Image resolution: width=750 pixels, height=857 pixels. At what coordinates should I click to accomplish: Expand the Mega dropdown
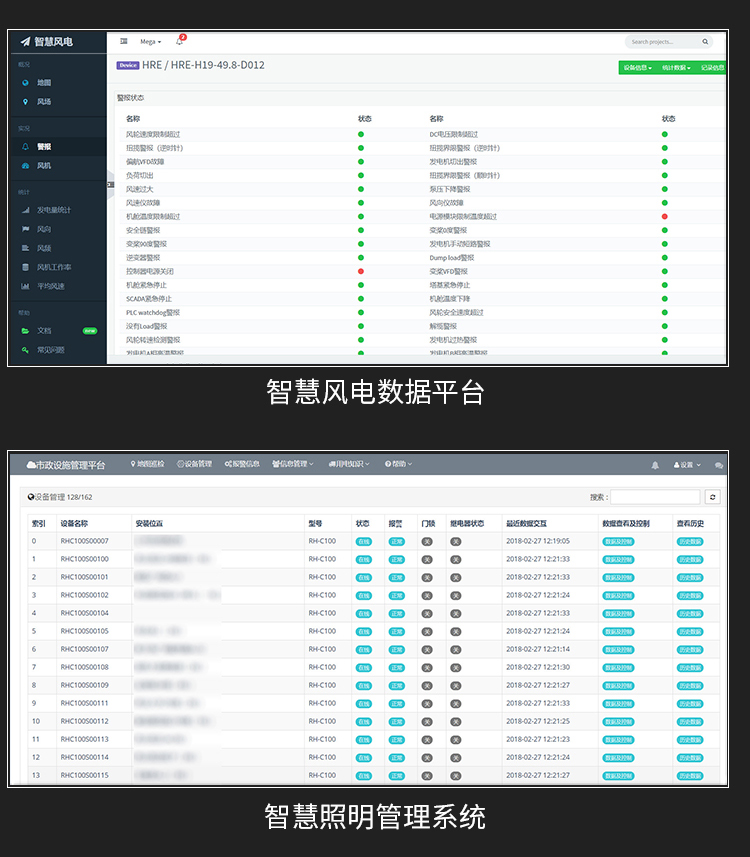pyautogui.click(x=150, y=42)
